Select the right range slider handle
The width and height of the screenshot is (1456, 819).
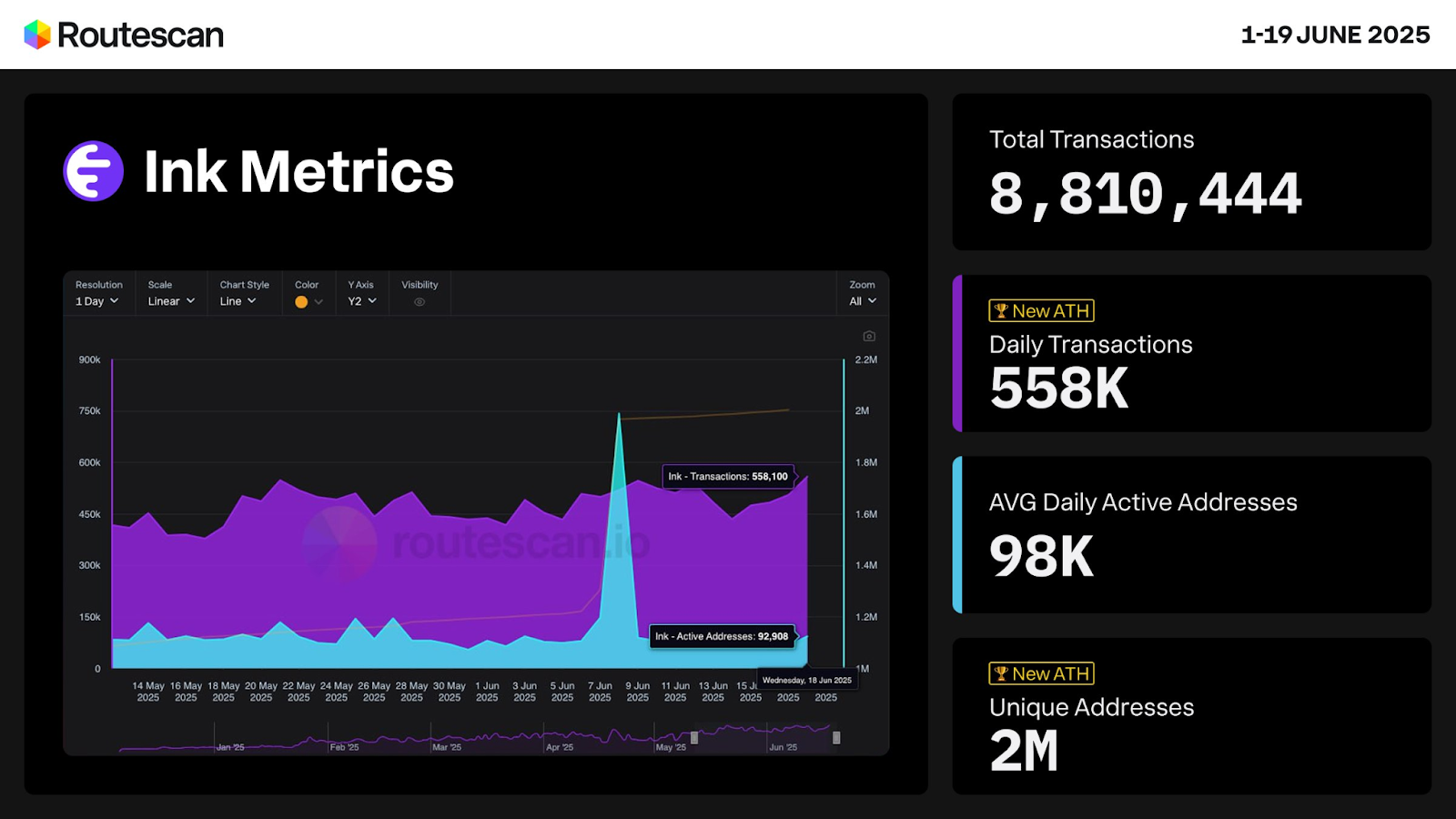click(x=836, y=738)
